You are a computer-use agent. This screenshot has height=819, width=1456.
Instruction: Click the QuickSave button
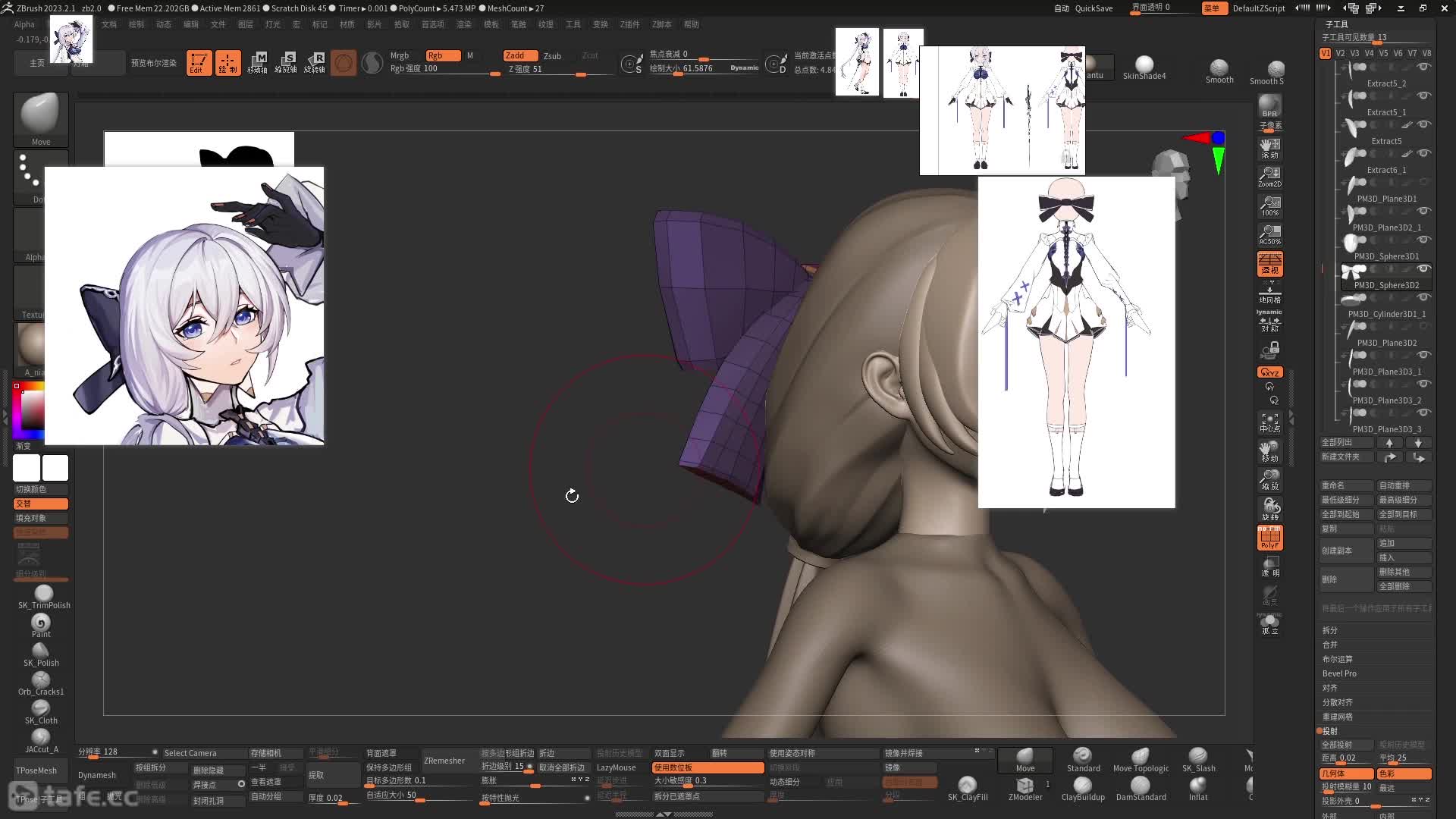(1094, 8)
